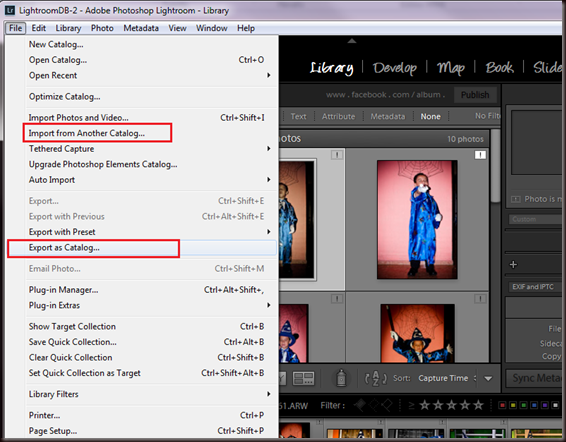
Task: Click the 'Photo is missing' icon in the right panel
Action: 515,199
